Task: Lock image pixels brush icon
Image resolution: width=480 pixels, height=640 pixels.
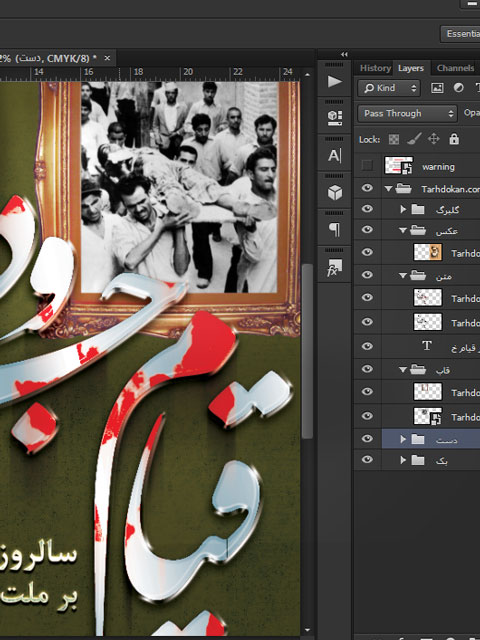Action: coord(414,139)
